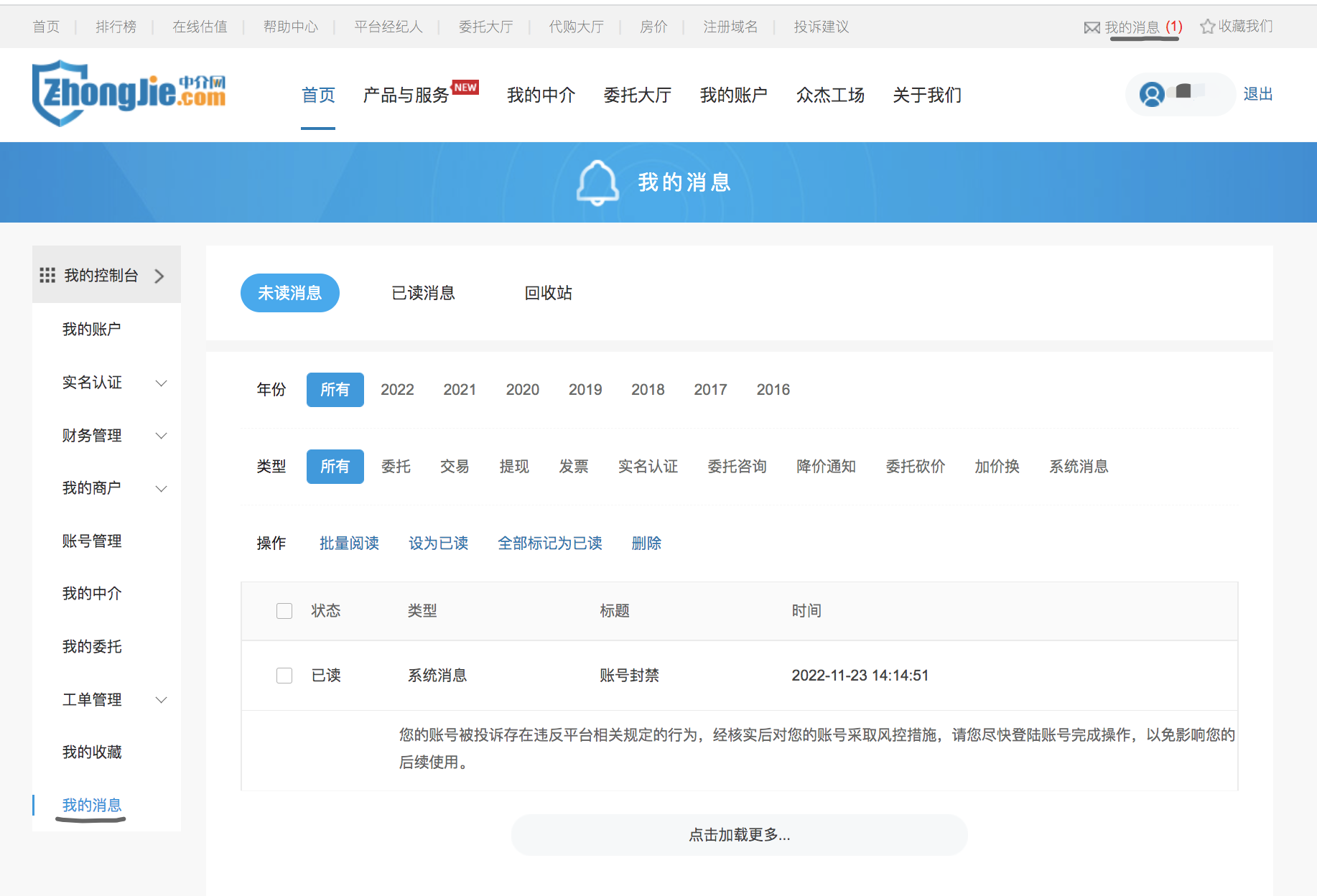Click the grid icon beside 我的控制台
Viewport: 1317px width, 896px height.
click(47, 276)
